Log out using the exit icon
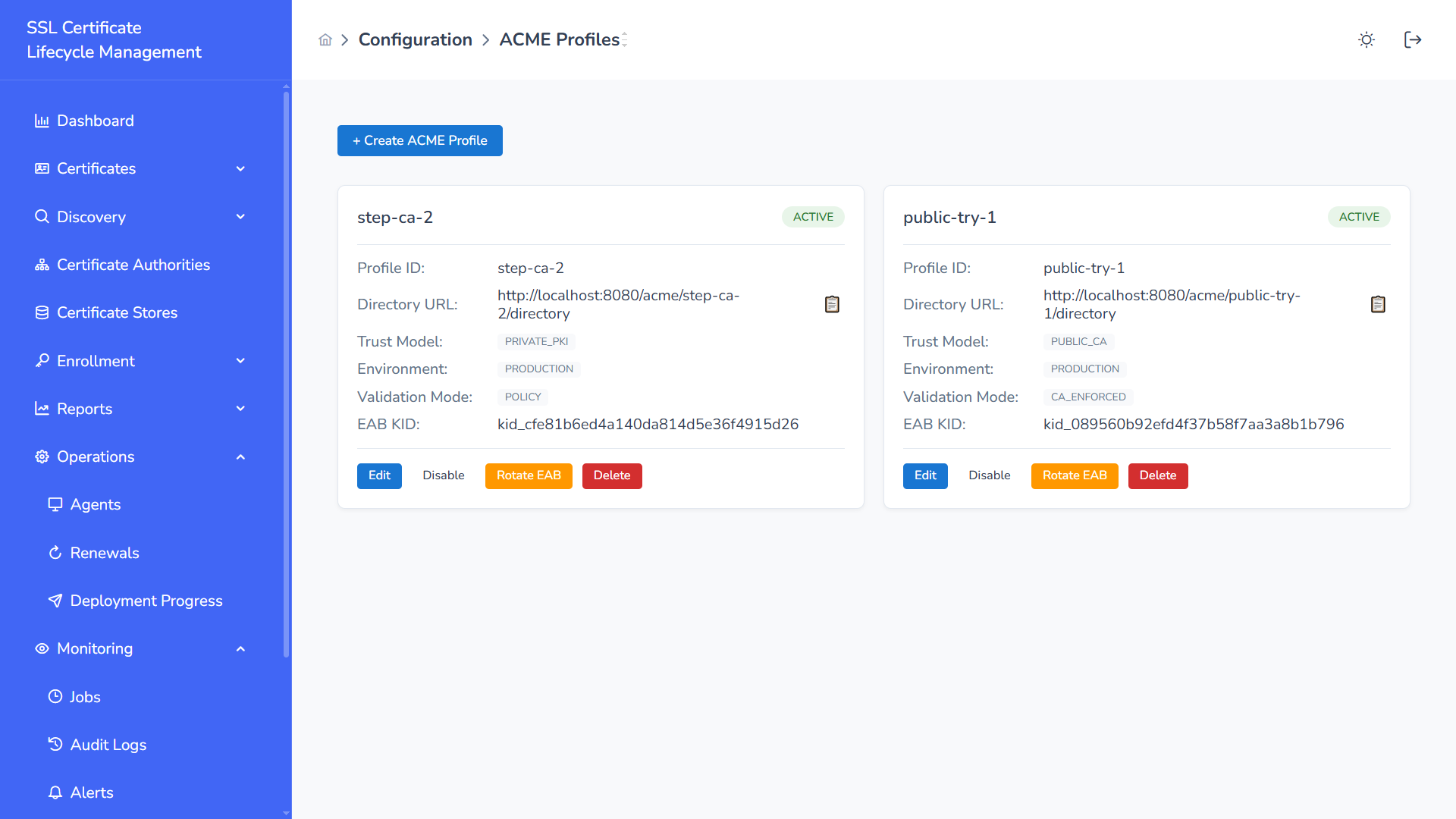 click(1413, 39)
